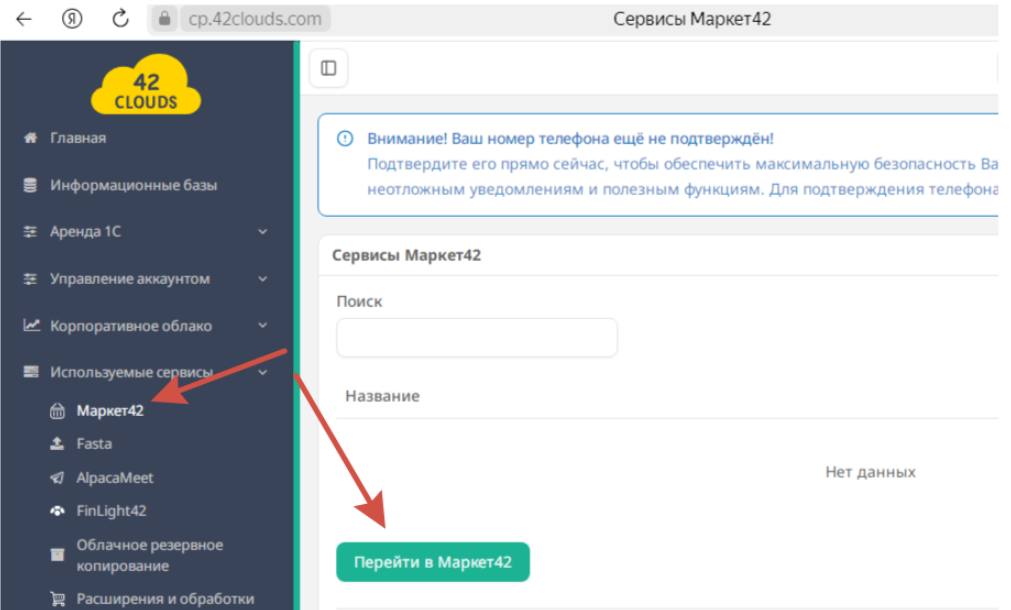Screen dimensions: 1011x610
Task: Select Используемые сервисы menu label
Action: click(x=132, y=372)
